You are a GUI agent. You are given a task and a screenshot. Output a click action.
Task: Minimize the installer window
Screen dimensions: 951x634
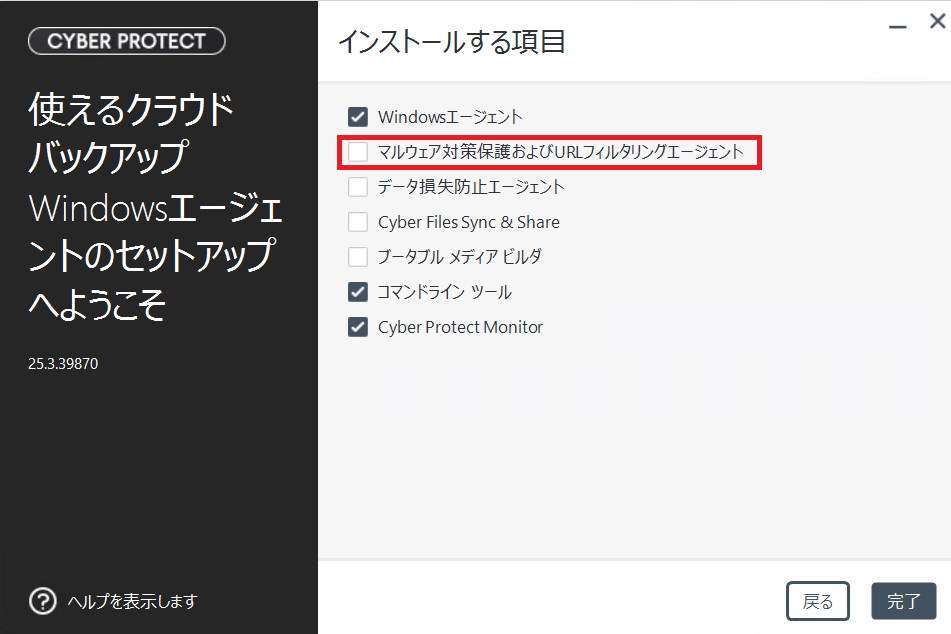[898, 27]
